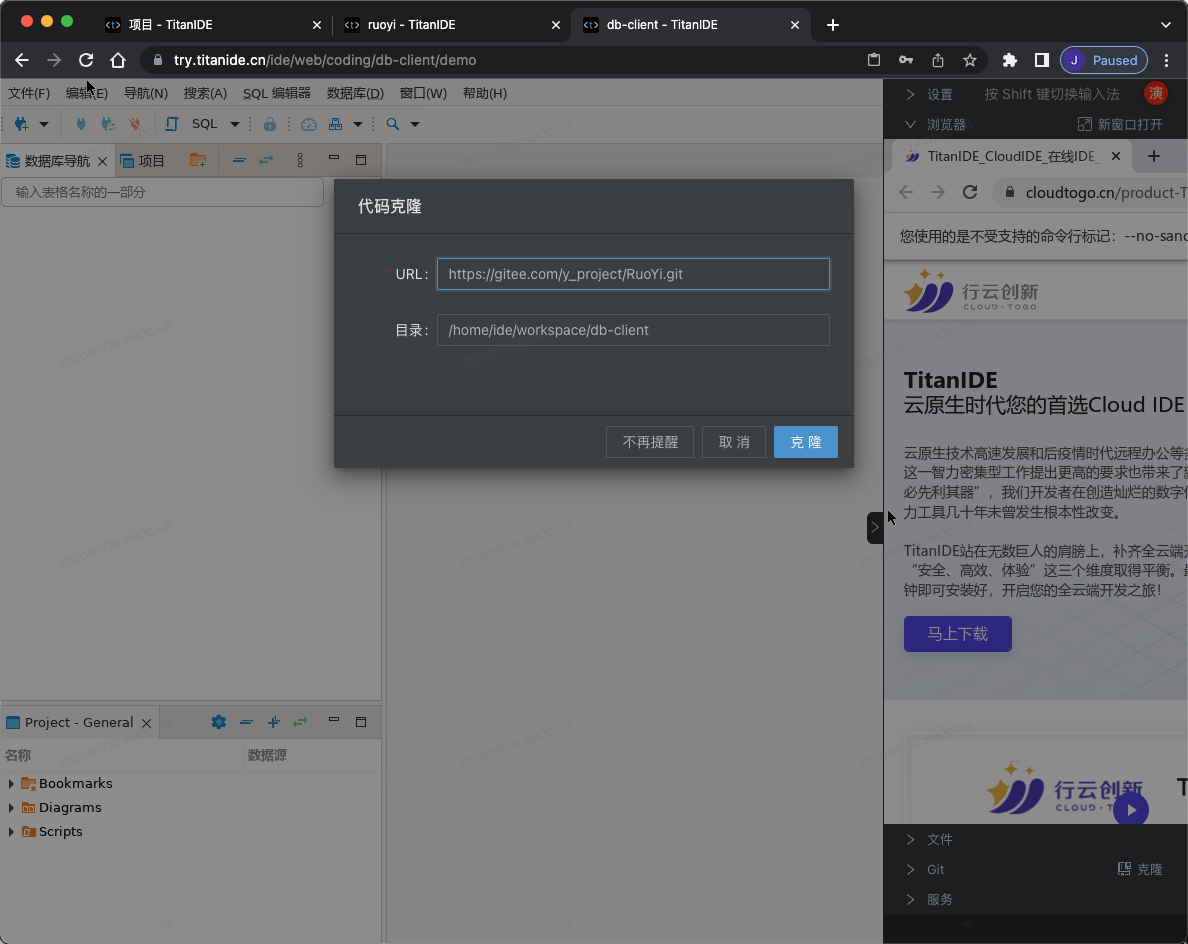Expand the Bookmarks tree node

[11, 784]
